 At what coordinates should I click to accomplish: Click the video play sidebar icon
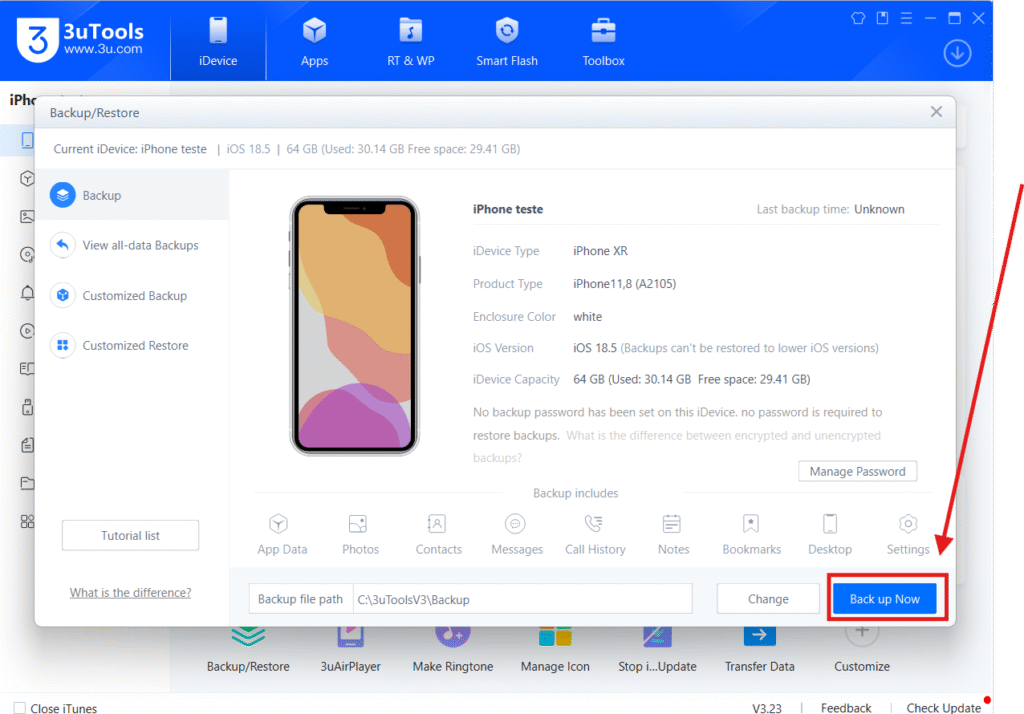(27, 331)
